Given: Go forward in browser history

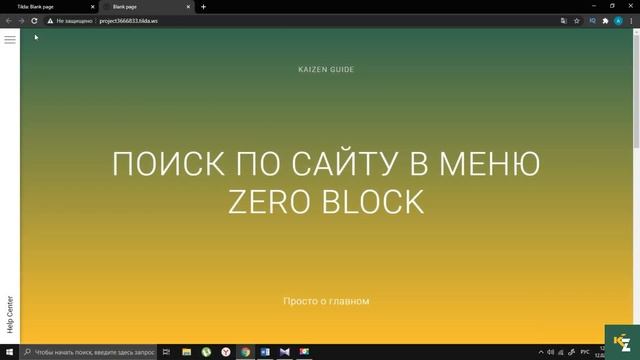Looking at the screenshot, I should 21,21.
